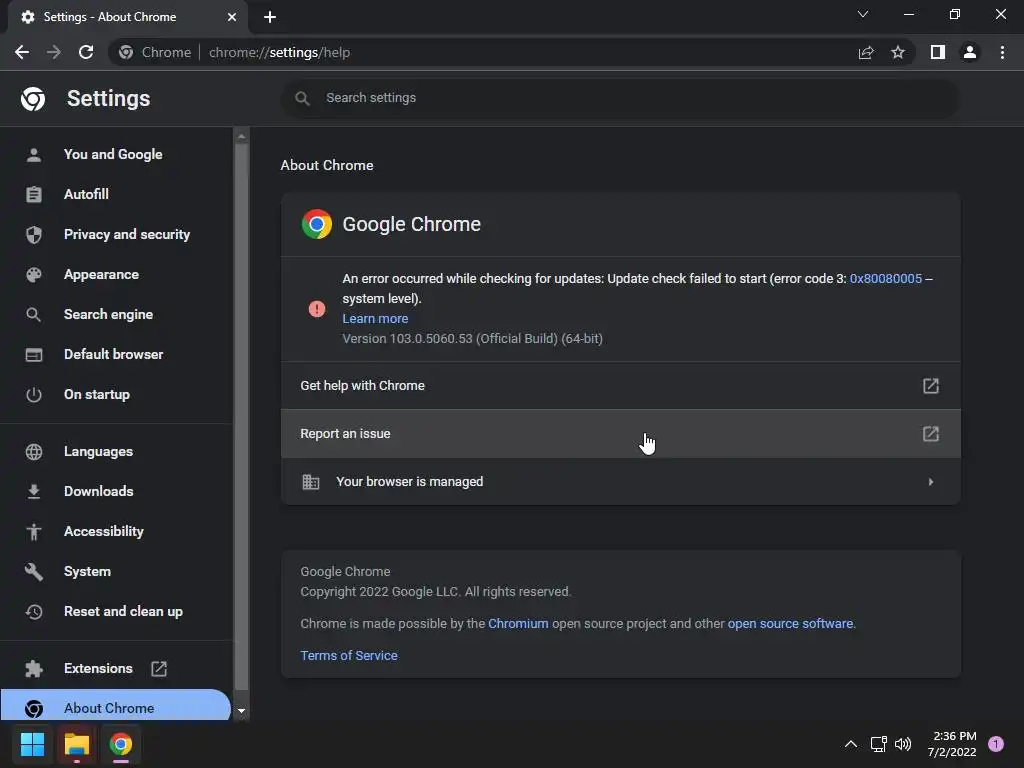Open the 0x80080005 error code link

(886, 279)
